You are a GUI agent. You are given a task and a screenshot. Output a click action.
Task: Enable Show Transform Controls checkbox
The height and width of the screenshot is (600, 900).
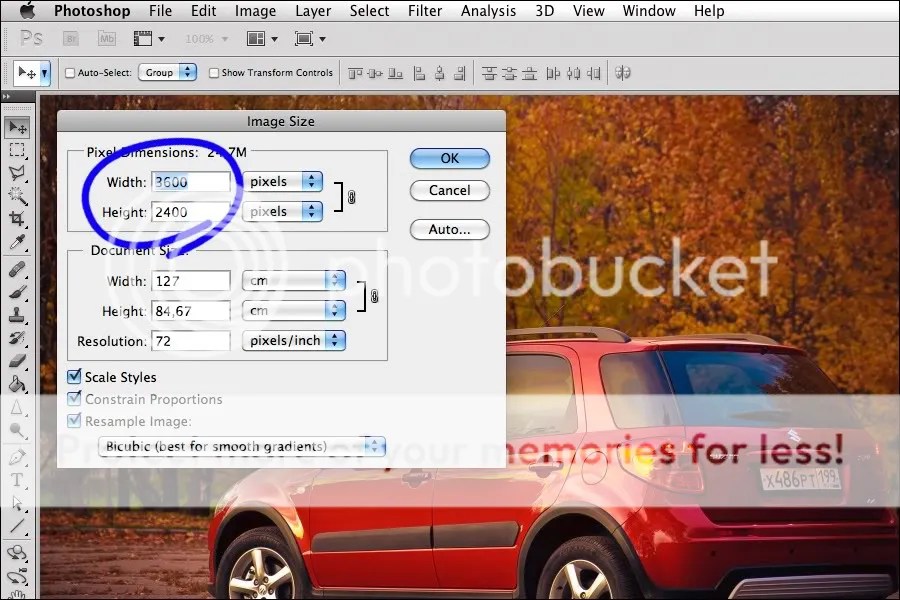(214, 73)
